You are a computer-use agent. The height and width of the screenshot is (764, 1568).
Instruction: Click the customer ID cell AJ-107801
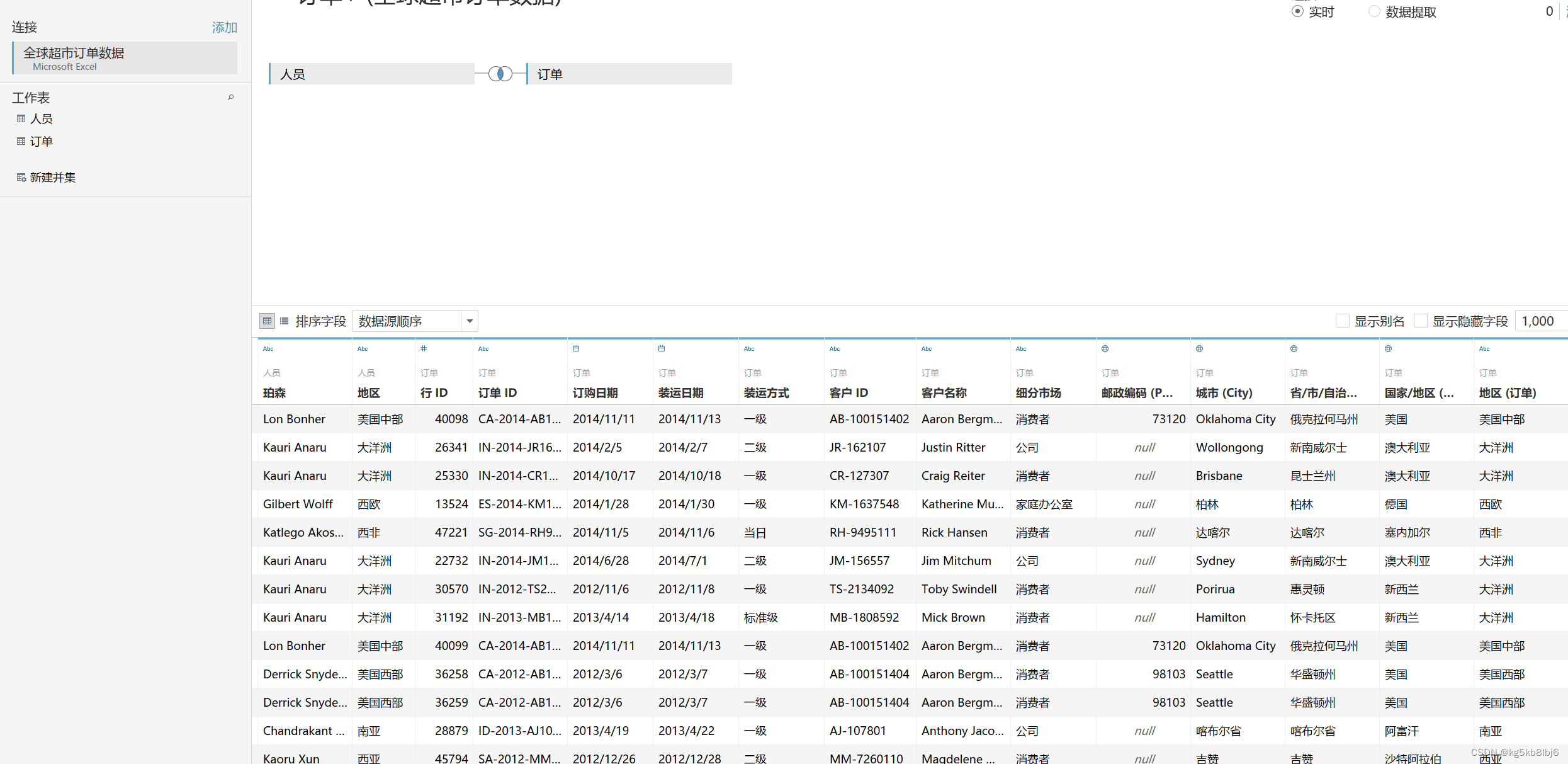pyautogui.click(x=857, y=731)
